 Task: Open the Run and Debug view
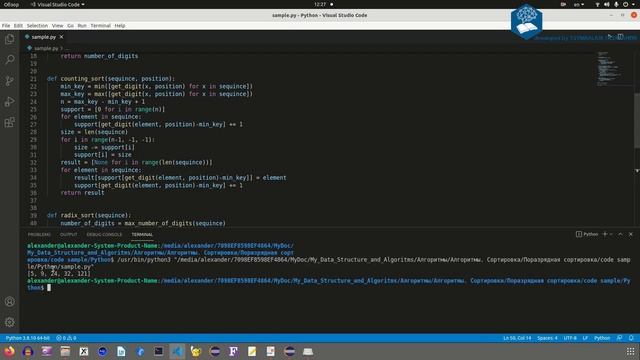click(9, 101)
